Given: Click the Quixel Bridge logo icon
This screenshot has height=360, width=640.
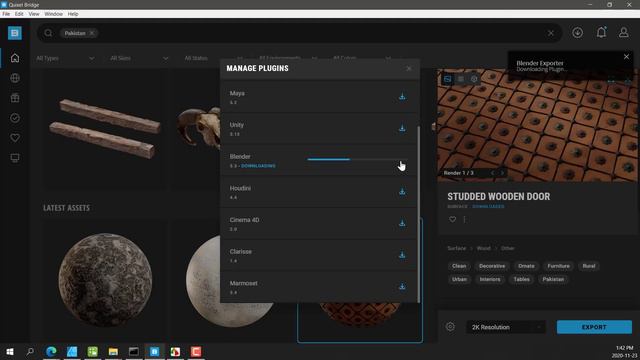Looking at the screenshot, I should (x=15, y=33).
